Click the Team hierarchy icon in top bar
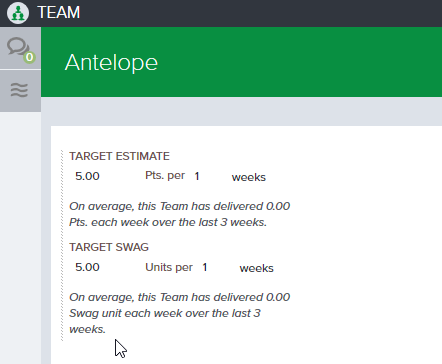Viewport: 442px width, 364px height. coord(18,13)
